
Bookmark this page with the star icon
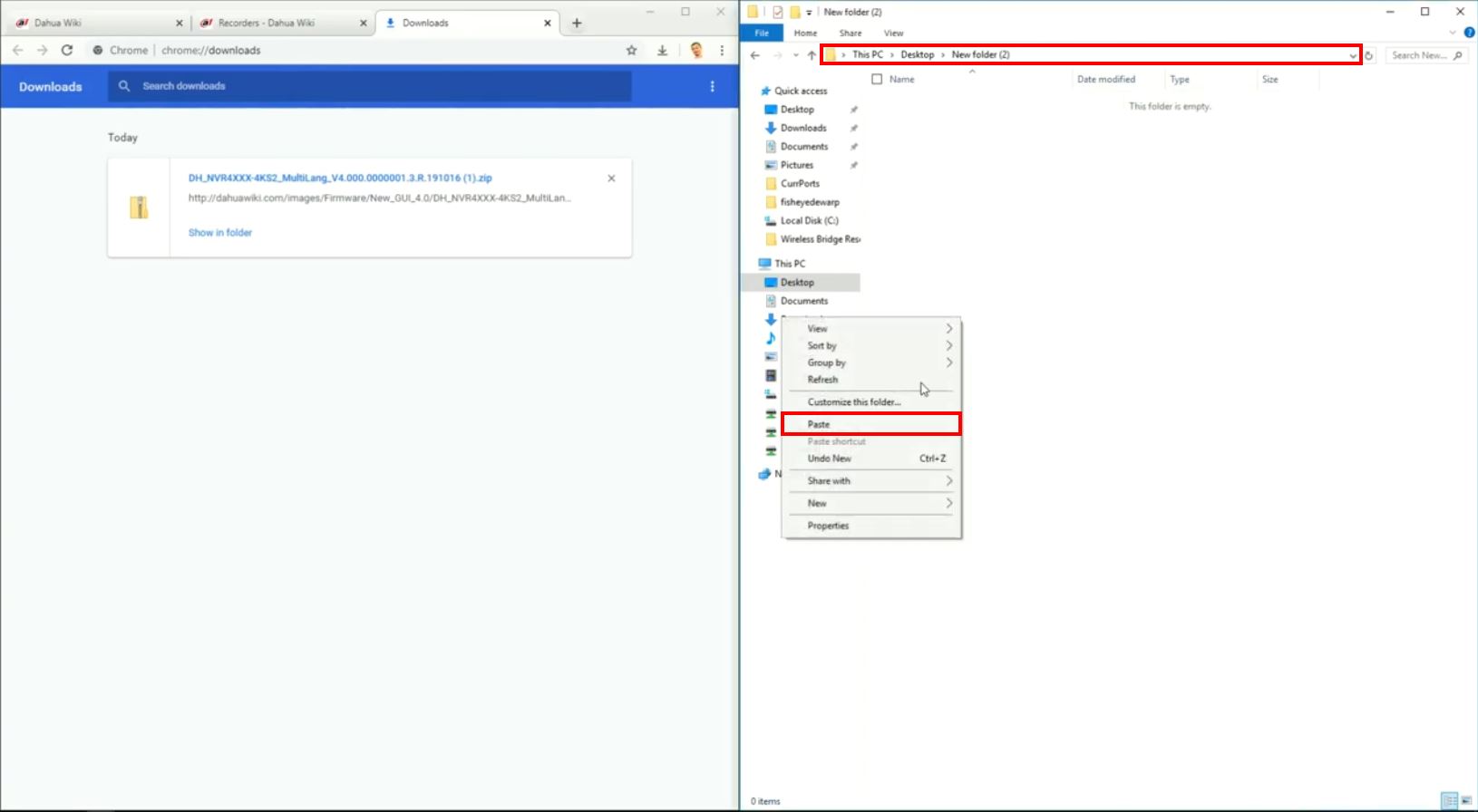point(632,51)
